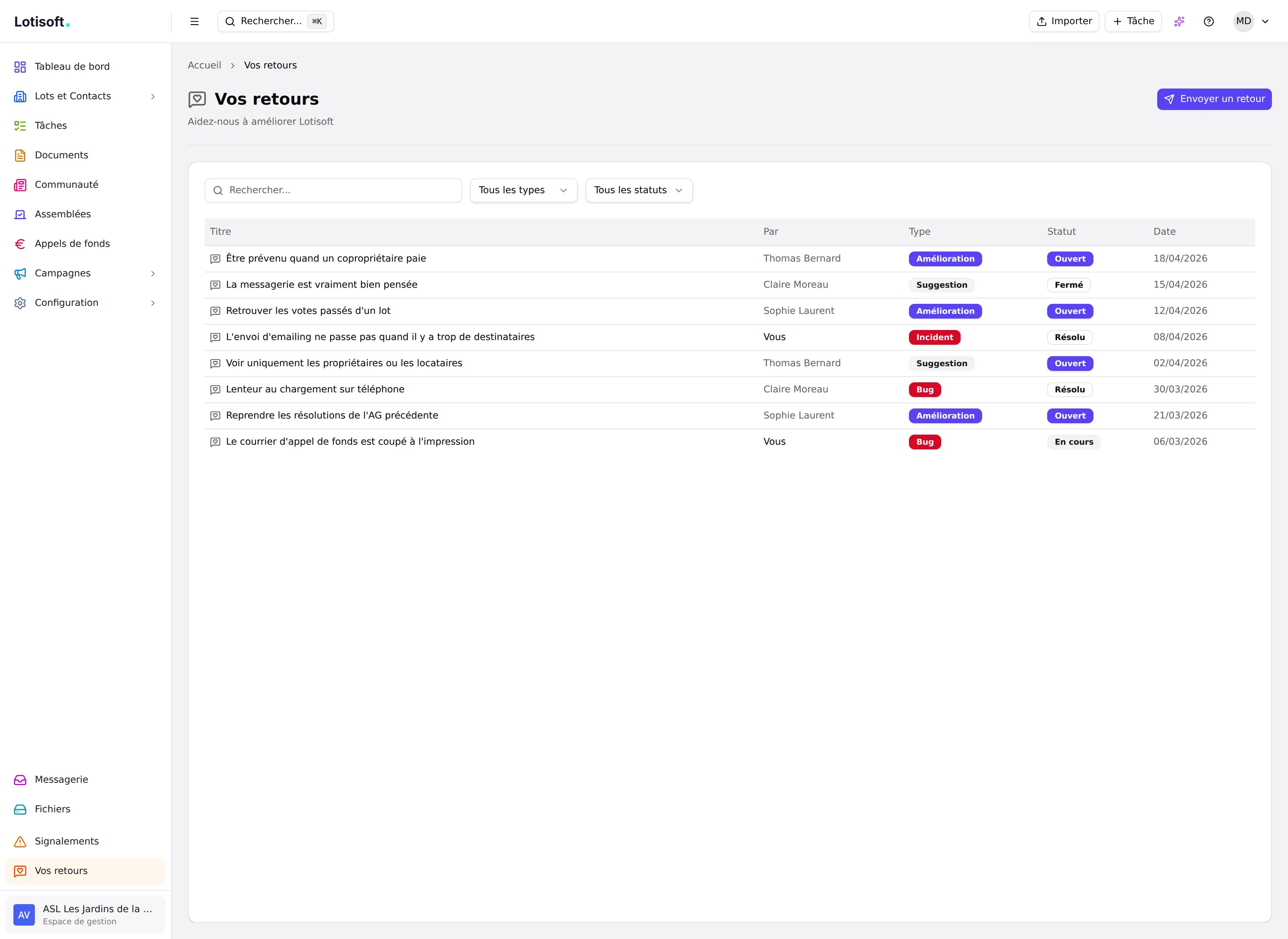
Task: Click feedback icon on 'Retrouver les votes' row
Action: pos(215,311)
